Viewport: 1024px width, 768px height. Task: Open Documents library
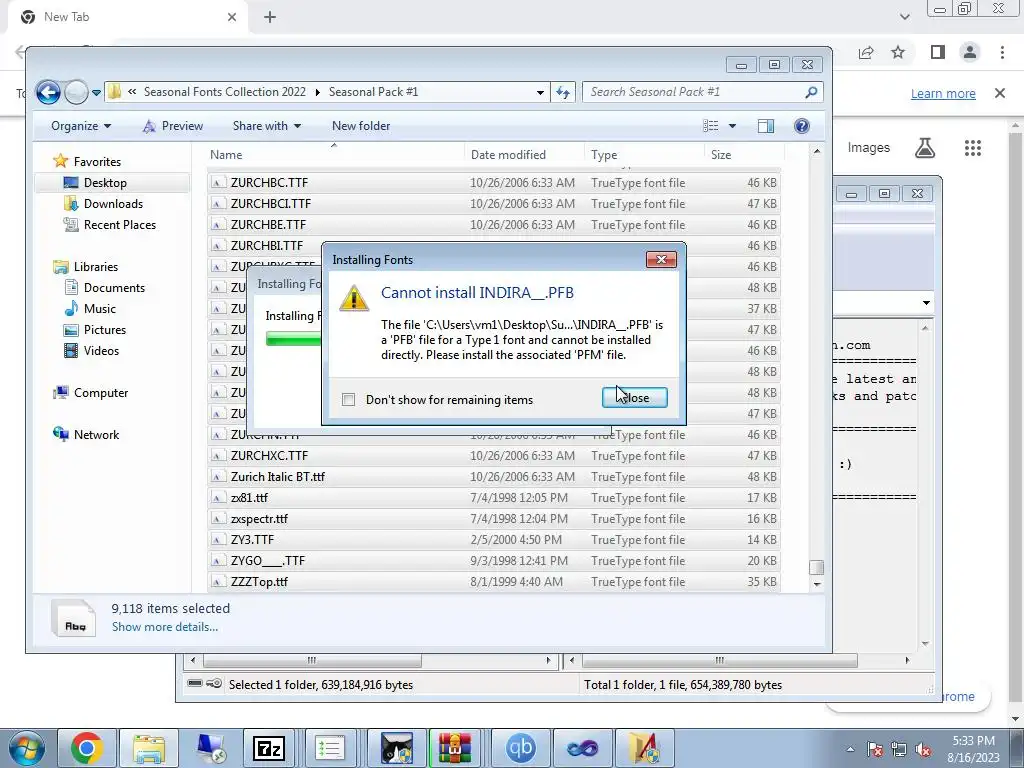[114, 288]
